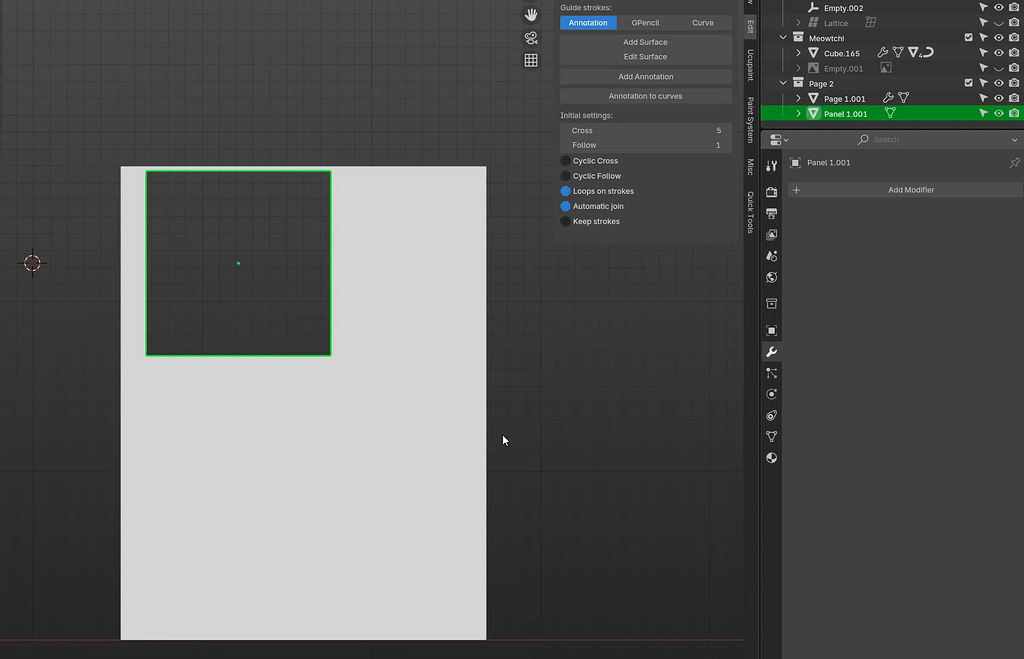
Task: Open Output properties tab
Action: point(771,214)
